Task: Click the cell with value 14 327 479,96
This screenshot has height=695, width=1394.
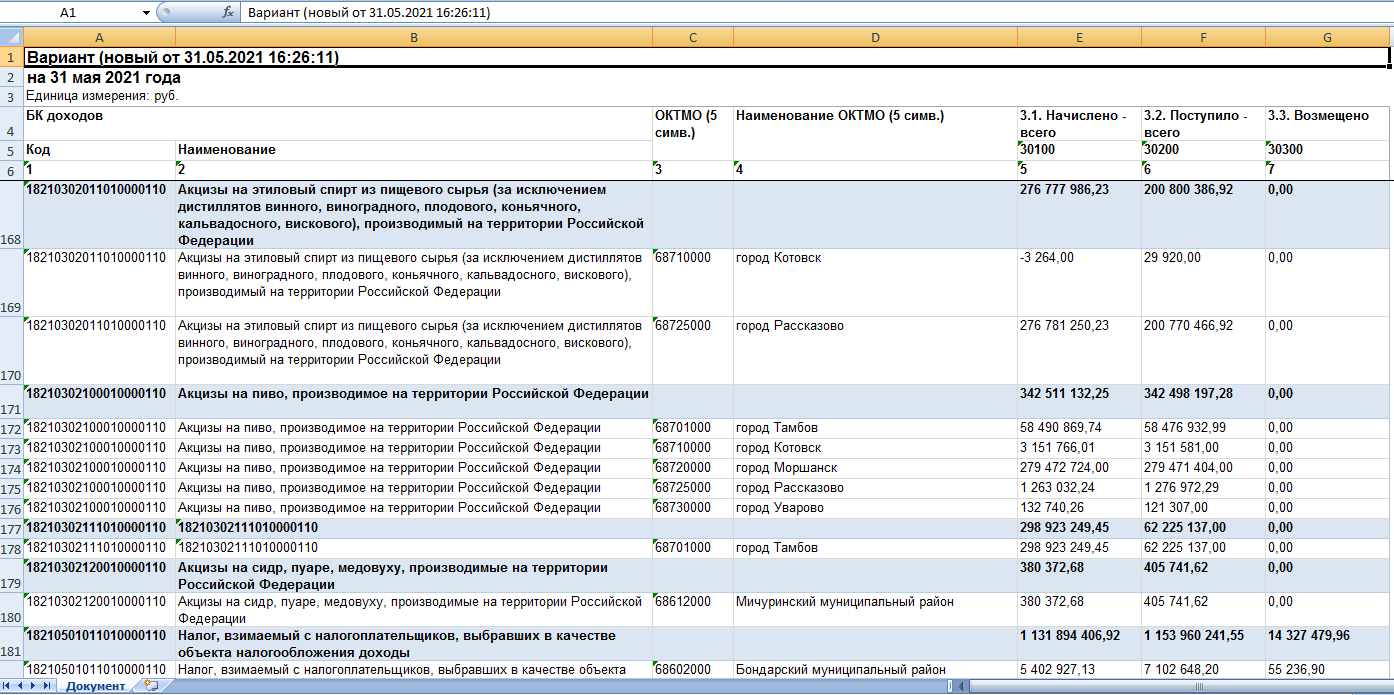Action: click(1327, 644)
